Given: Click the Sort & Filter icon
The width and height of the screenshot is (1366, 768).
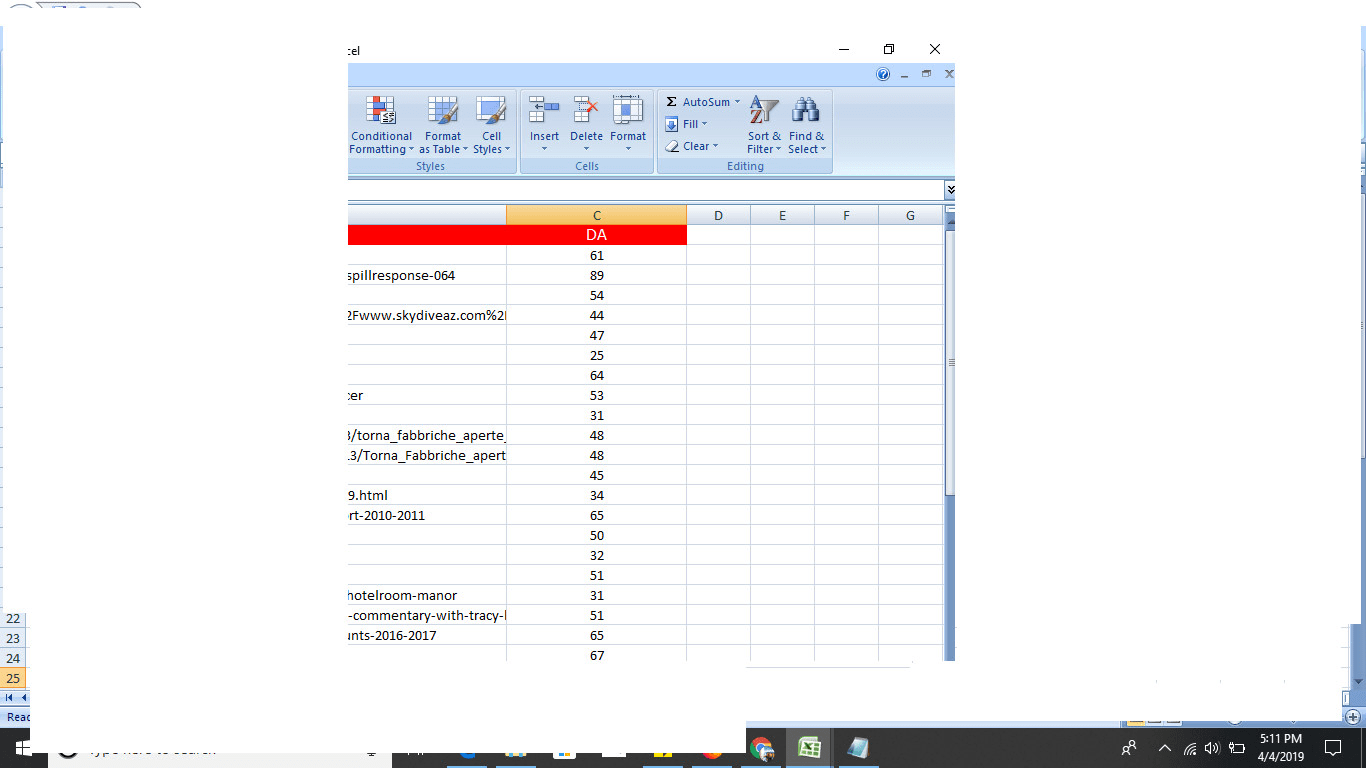Looking at the screenshot, I should click(x=764, y=110).
